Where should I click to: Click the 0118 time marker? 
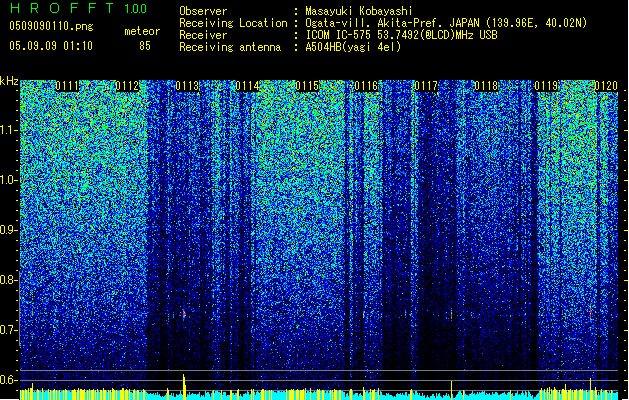[x=486, y=86]
